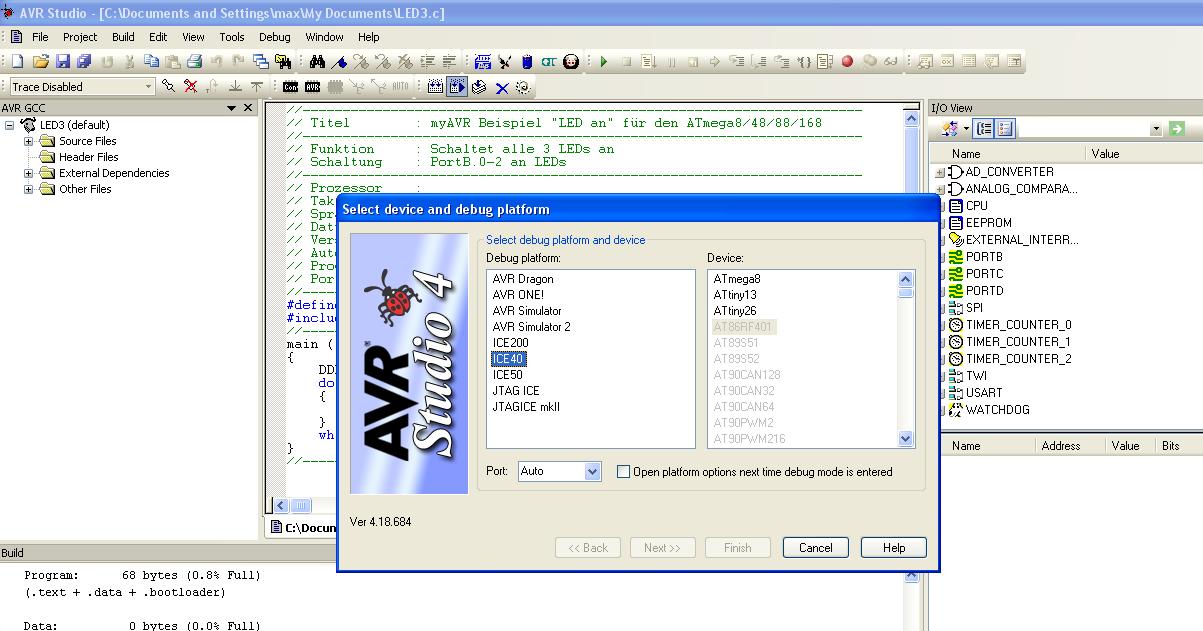Screen dimensions: 1203x631
Task: Click the red crossed-out probe icon
Action: [190, 87]
